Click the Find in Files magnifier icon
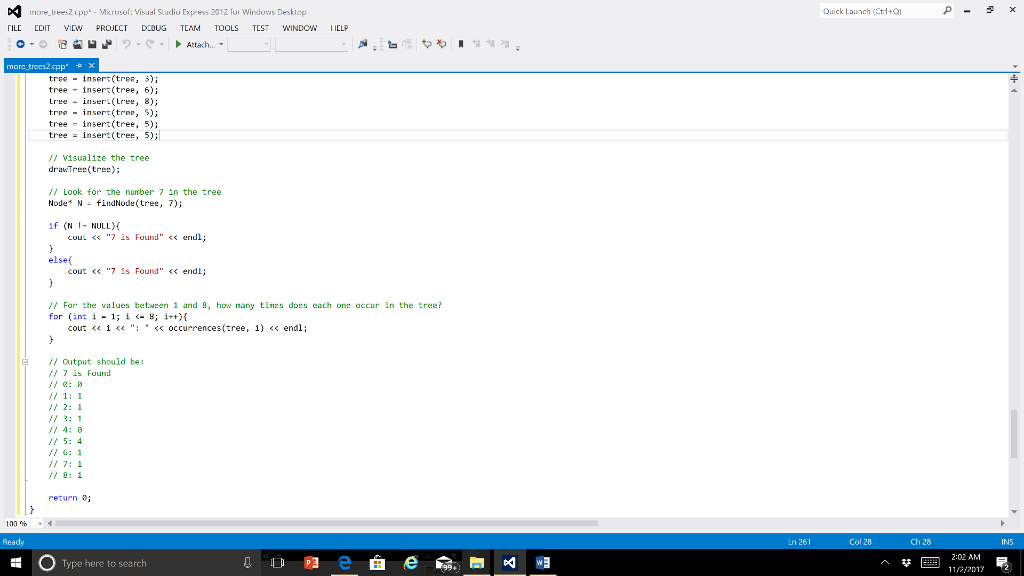Viewport: 1024px width, 576px height. 361,43
